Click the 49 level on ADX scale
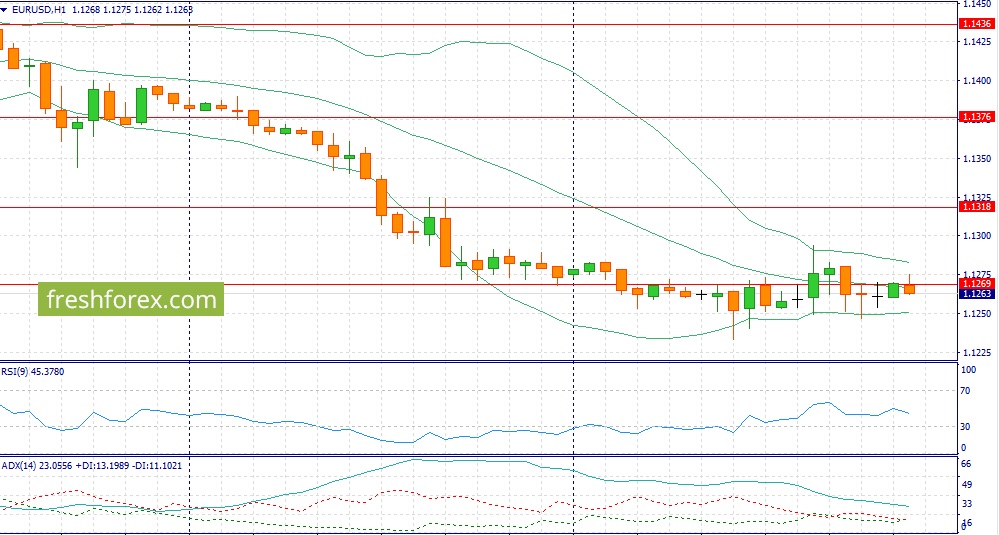 pyautogui.click(x=966, y=484)
